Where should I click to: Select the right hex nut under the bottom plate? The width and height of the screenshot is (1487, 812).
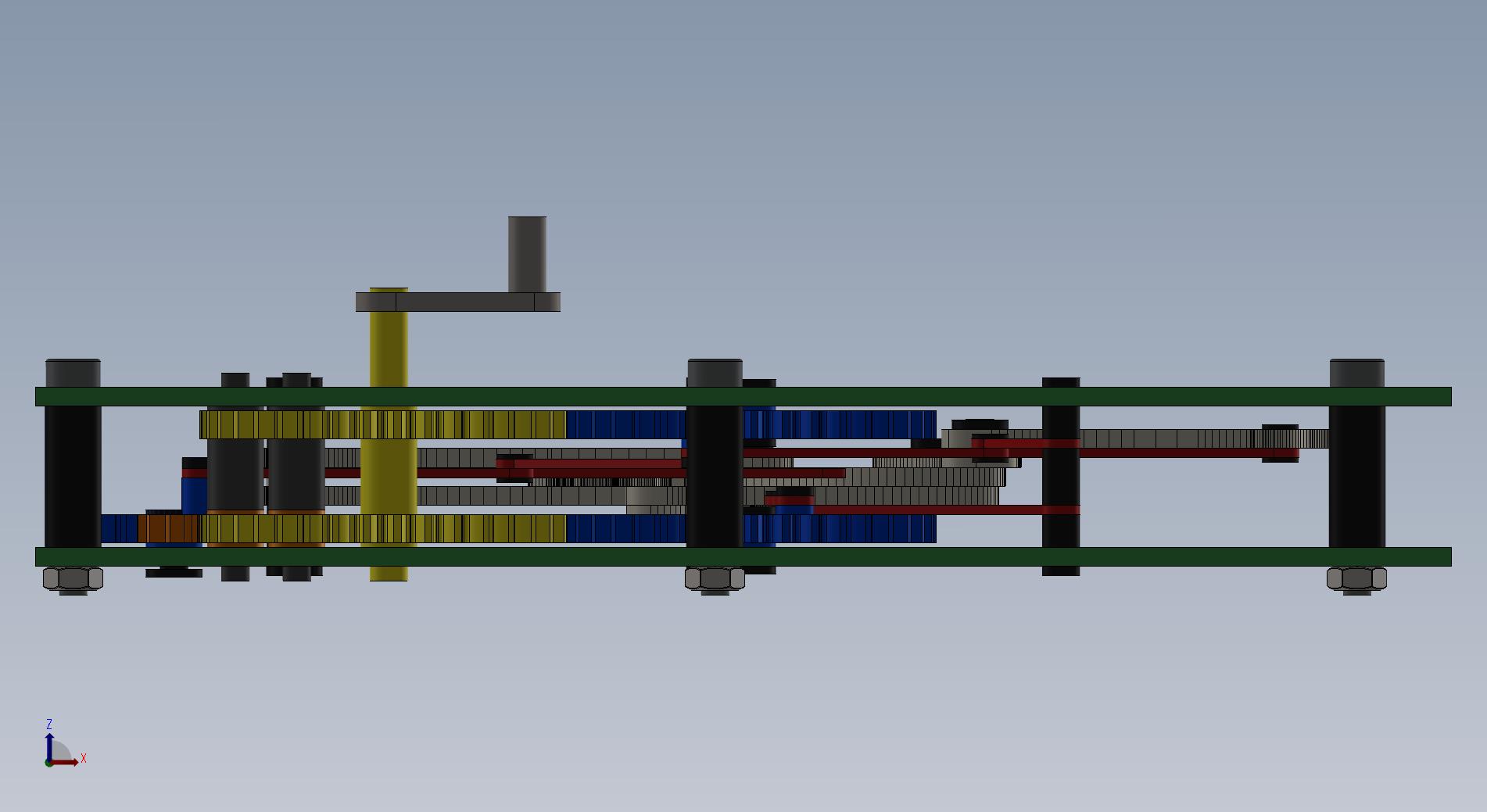pyautogui.click(x=1356, y=579)
